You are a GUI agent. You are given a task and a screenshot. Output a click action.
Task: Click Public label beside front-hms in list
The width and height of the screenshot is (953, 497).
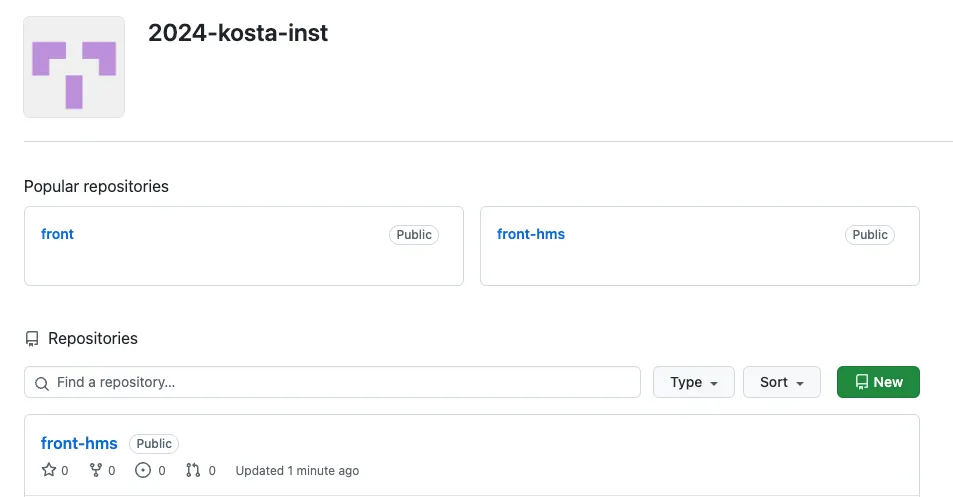point(154,444)
